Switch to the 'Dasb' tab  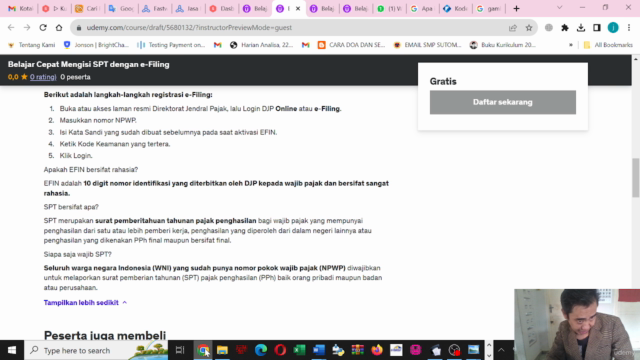point(221,9)
